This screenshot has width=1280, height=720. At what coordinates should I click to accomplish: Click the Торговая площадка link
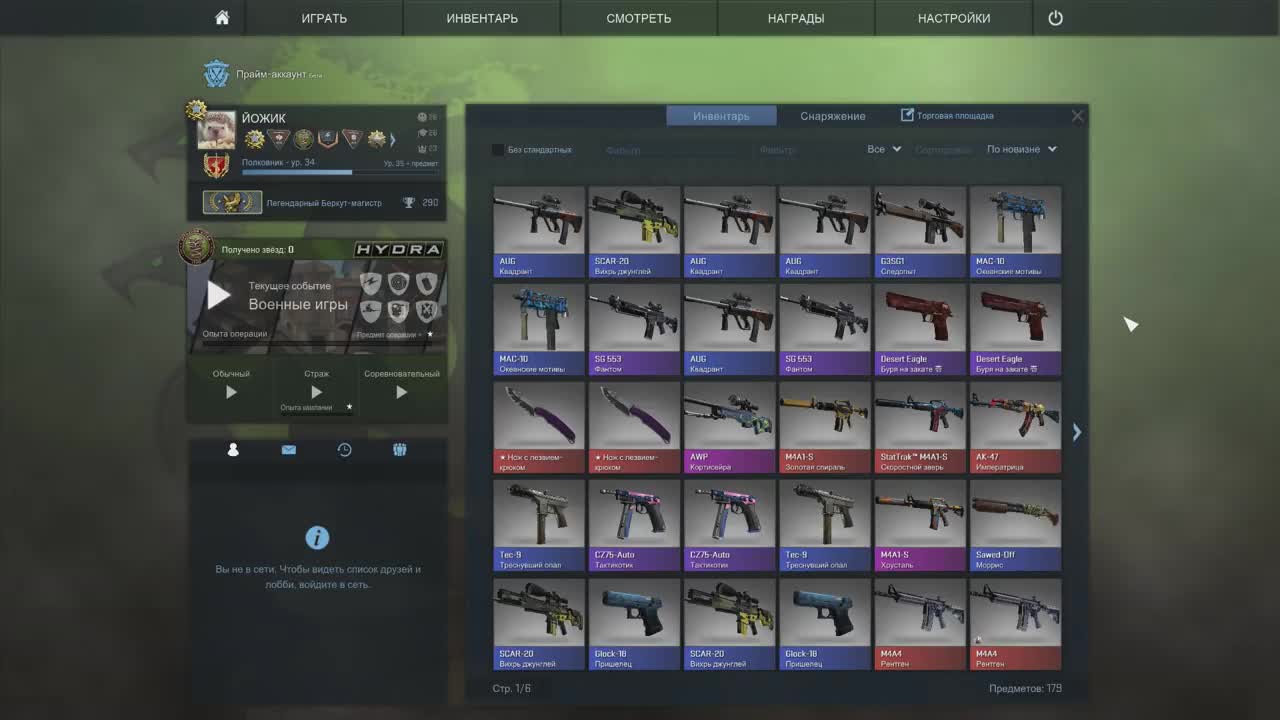point(955,116)
